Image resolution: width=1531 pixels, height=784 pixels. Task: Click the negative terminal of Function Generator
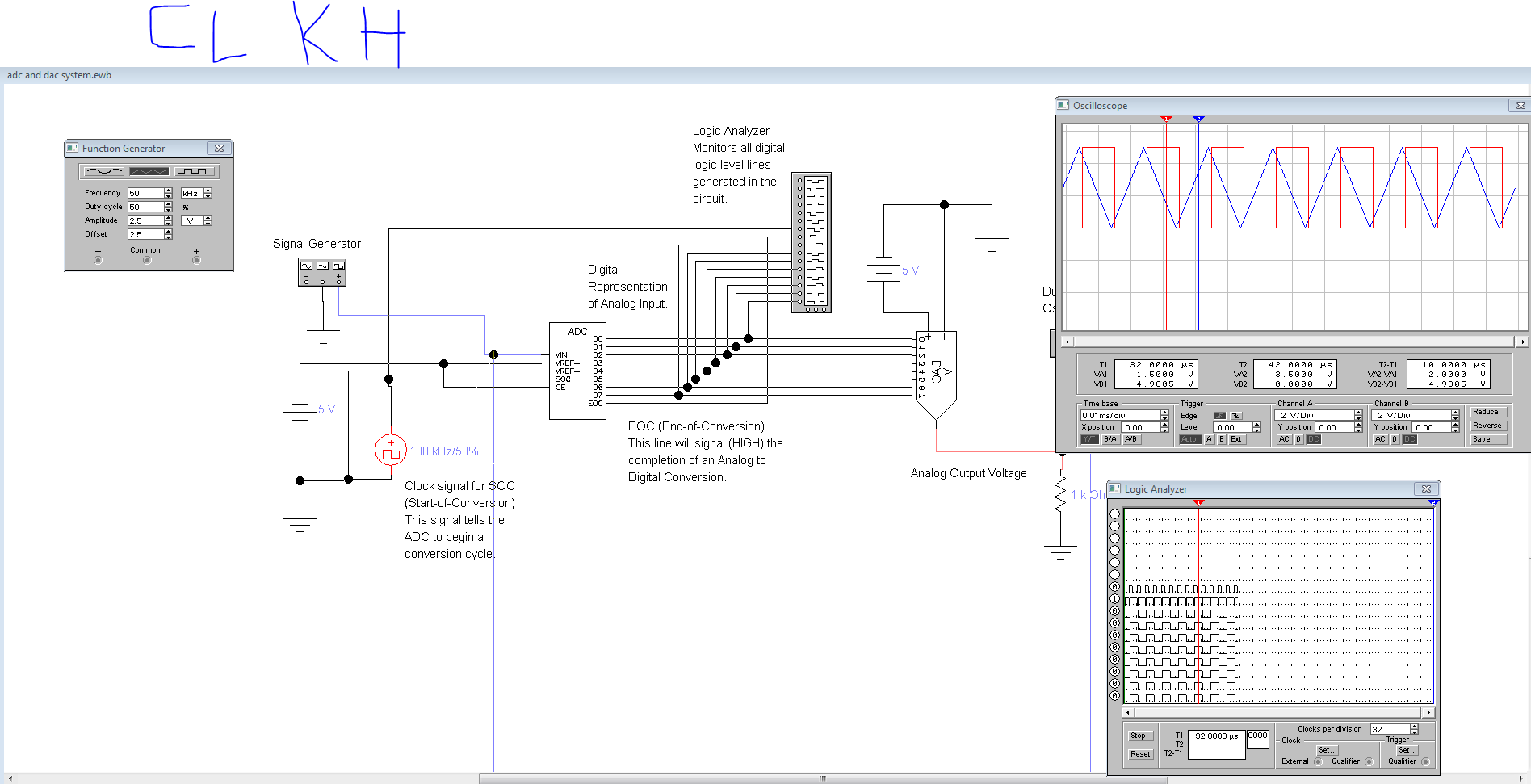pos(98,260)
